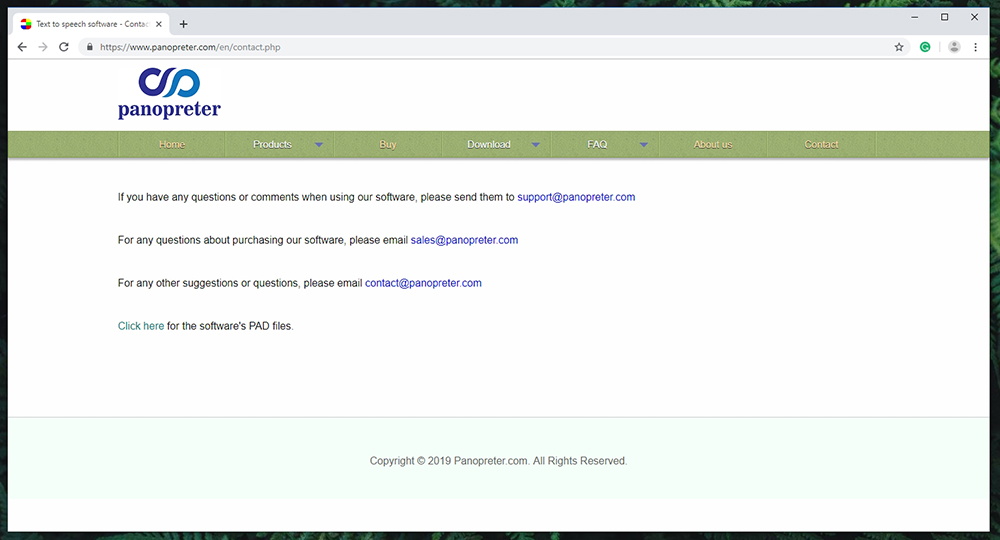Expand the Download dropdown arrow
Image resolution: width=1000 pixels, height=540 pixels.
pos(536,145)
